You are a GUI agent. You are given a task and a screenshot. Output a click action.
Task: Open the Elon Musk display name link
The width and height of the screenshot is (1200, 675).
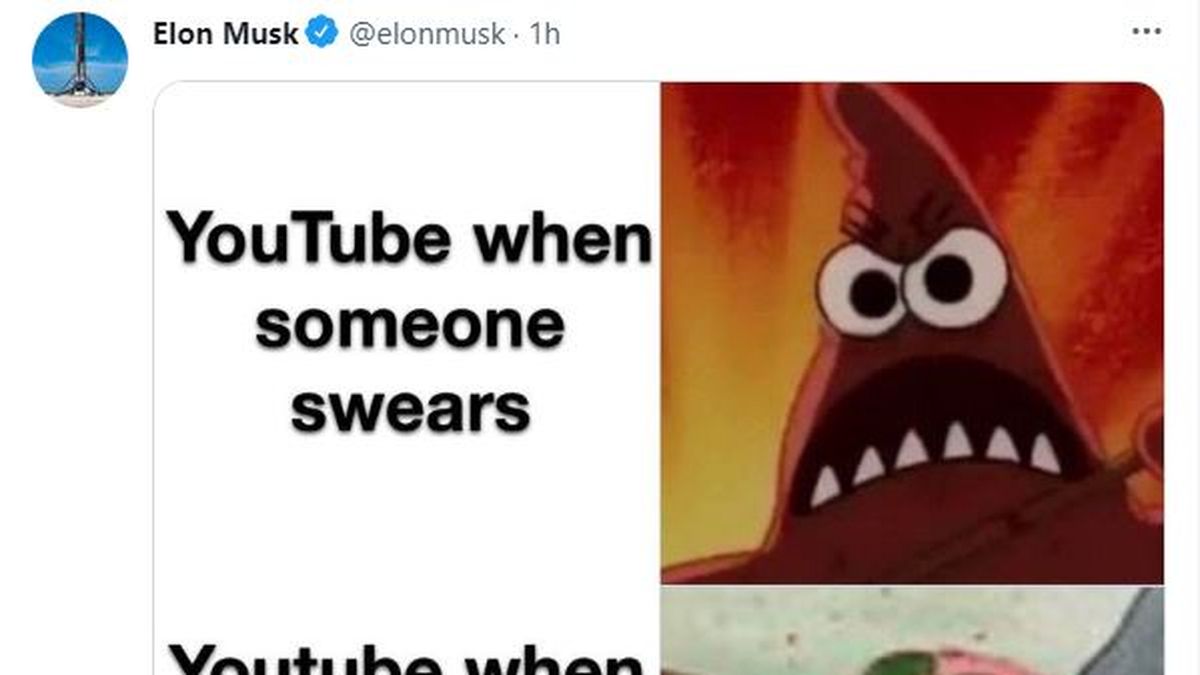point(227,33)
